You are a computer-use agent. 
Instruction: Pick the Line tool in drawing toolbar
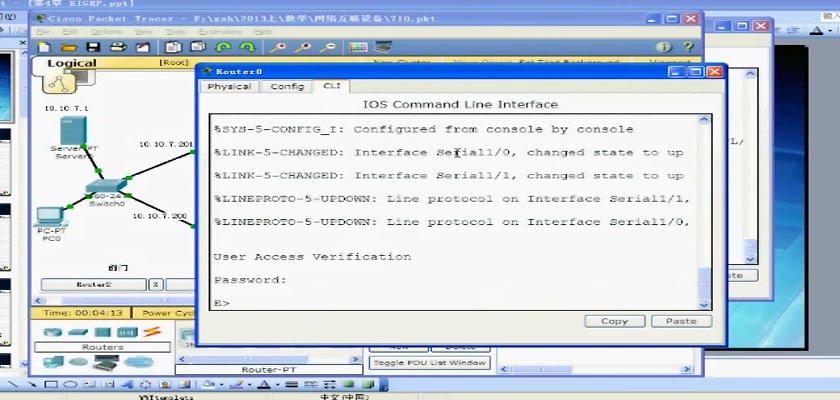point(14,384)
